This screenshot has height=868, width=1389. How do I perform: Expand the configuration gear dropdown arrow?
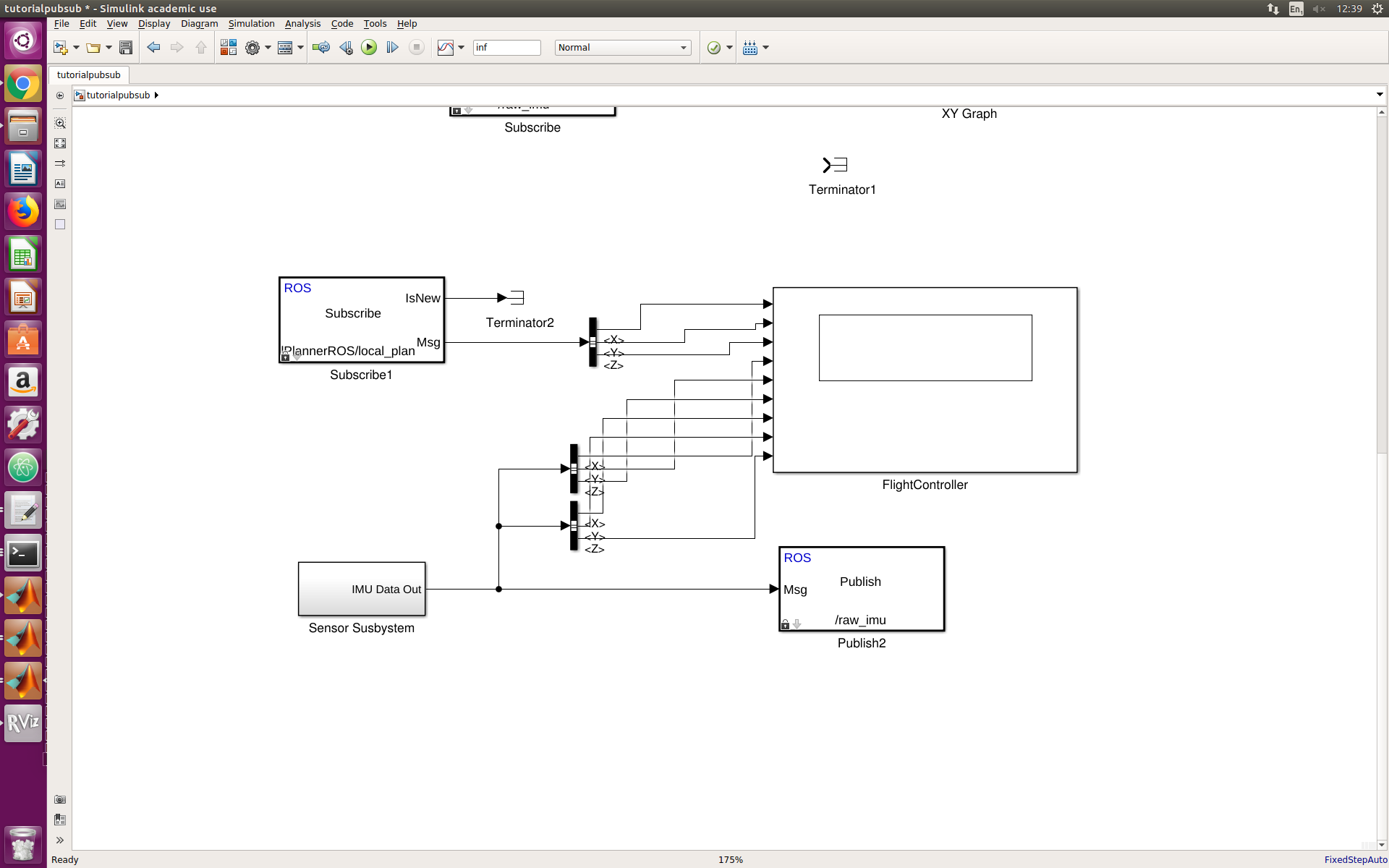[268, 48]
